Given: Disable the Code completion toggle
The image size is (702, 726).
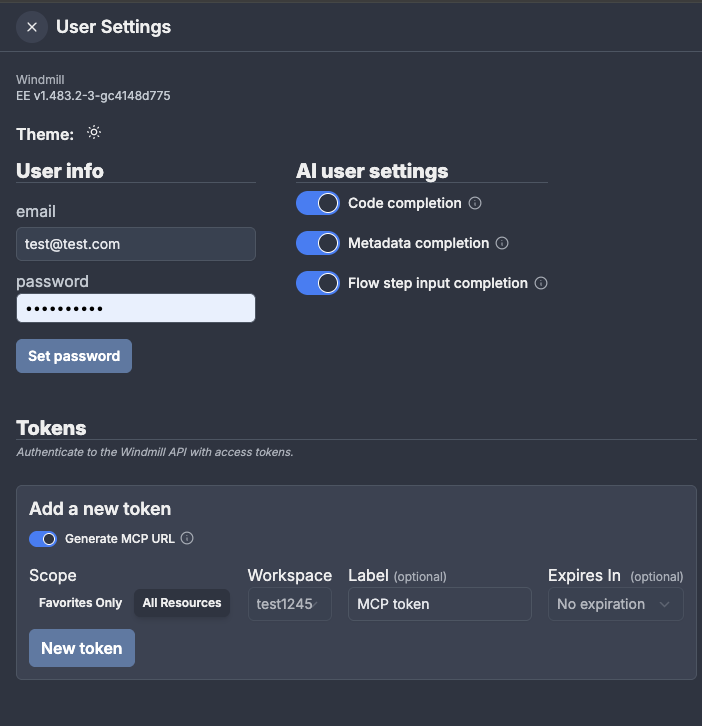Looking at the screenshot, I should pos(318,203).
